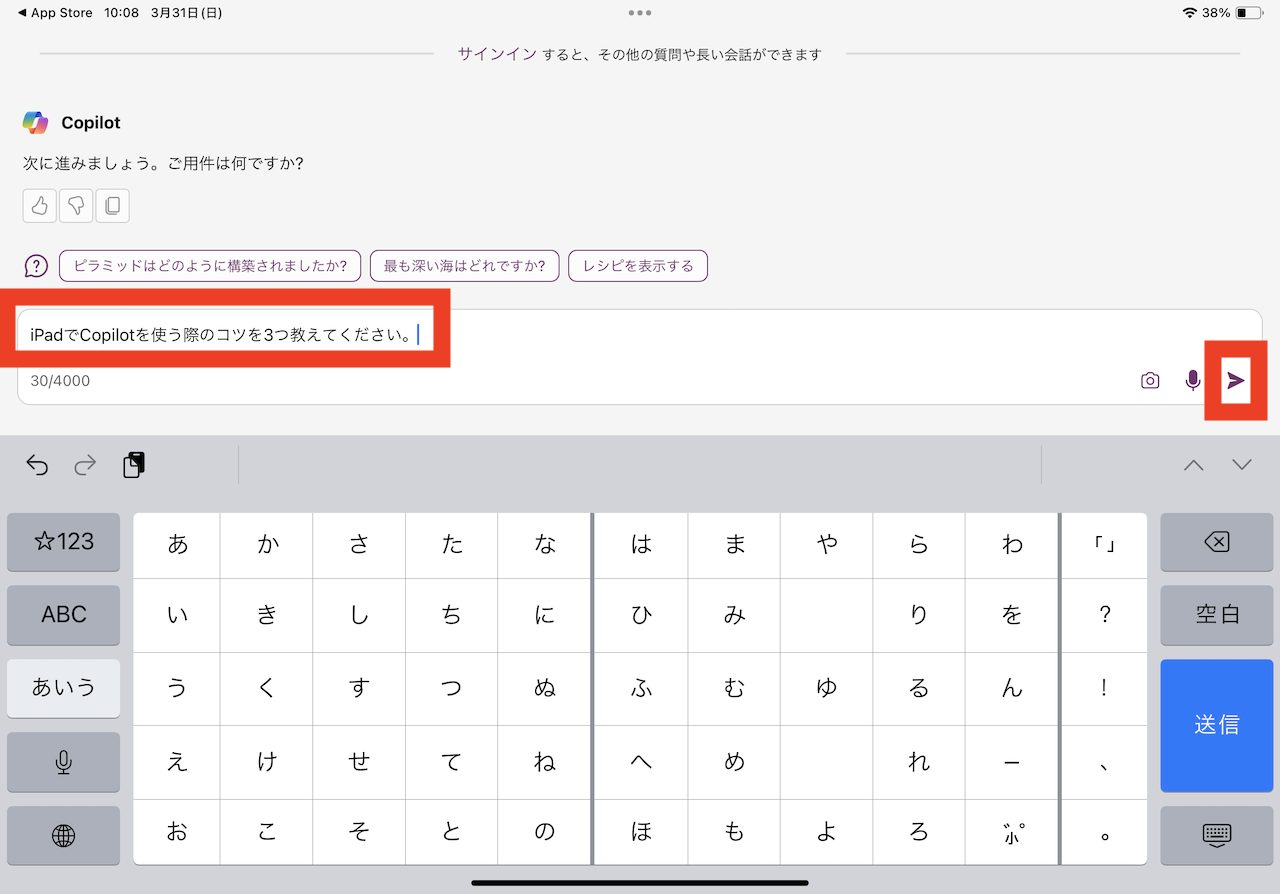Switch to ☆123 symbols keyboard

[64, 542]
